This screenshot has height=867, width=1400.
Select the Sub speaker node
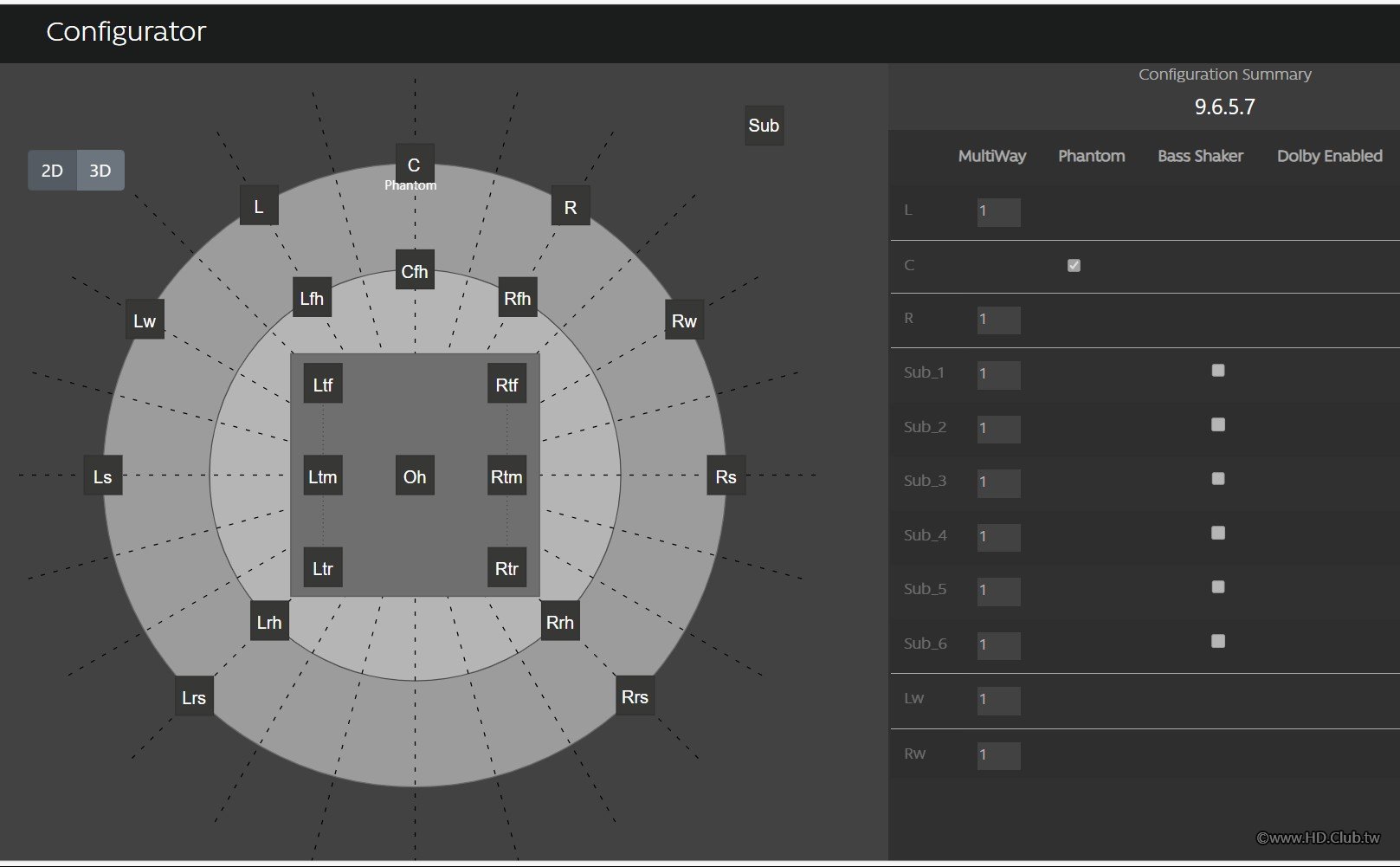764,126
